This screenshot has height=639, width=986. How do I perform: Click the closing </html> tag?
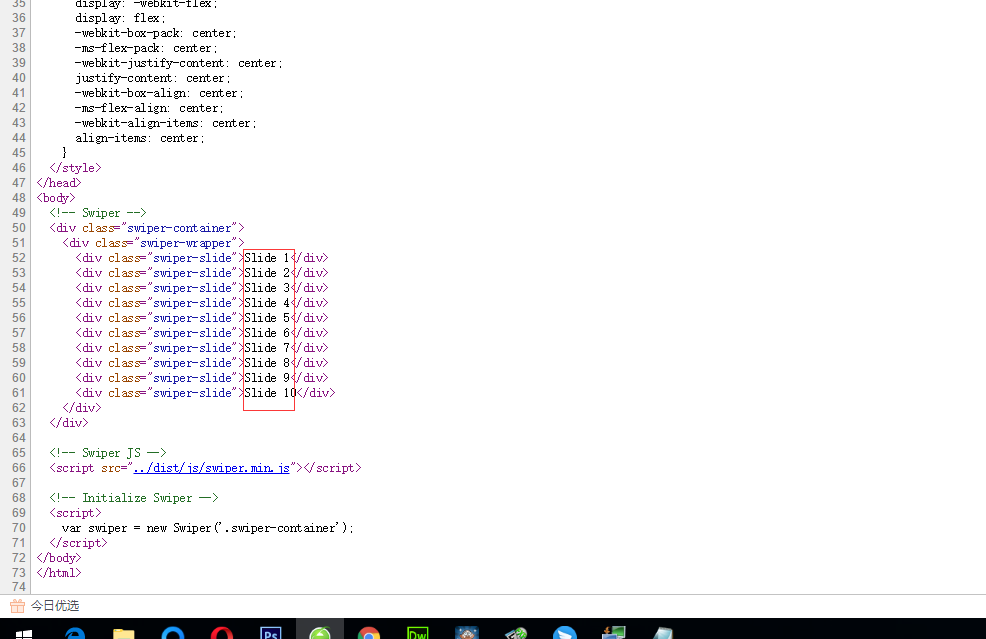pyautogui.click(x=58, y=573)
